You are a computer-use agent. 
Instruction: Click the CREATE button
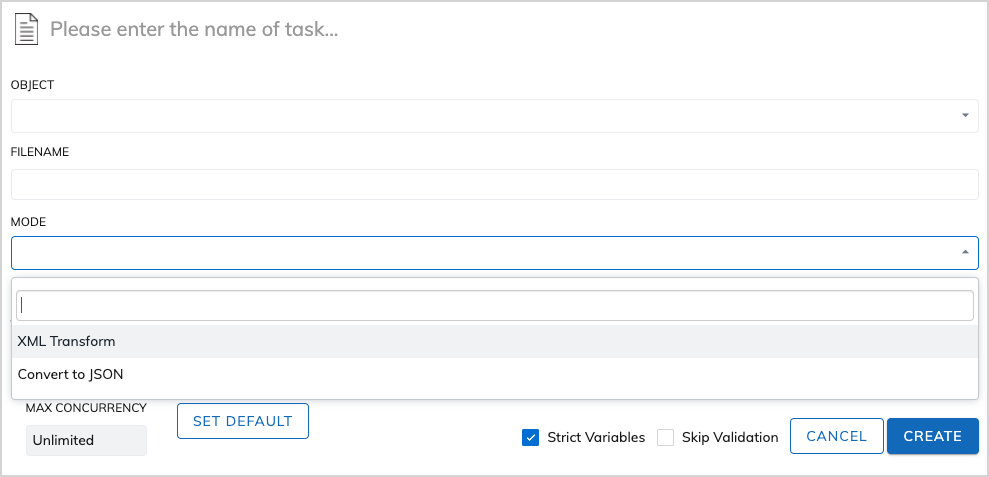coord(932,436)
